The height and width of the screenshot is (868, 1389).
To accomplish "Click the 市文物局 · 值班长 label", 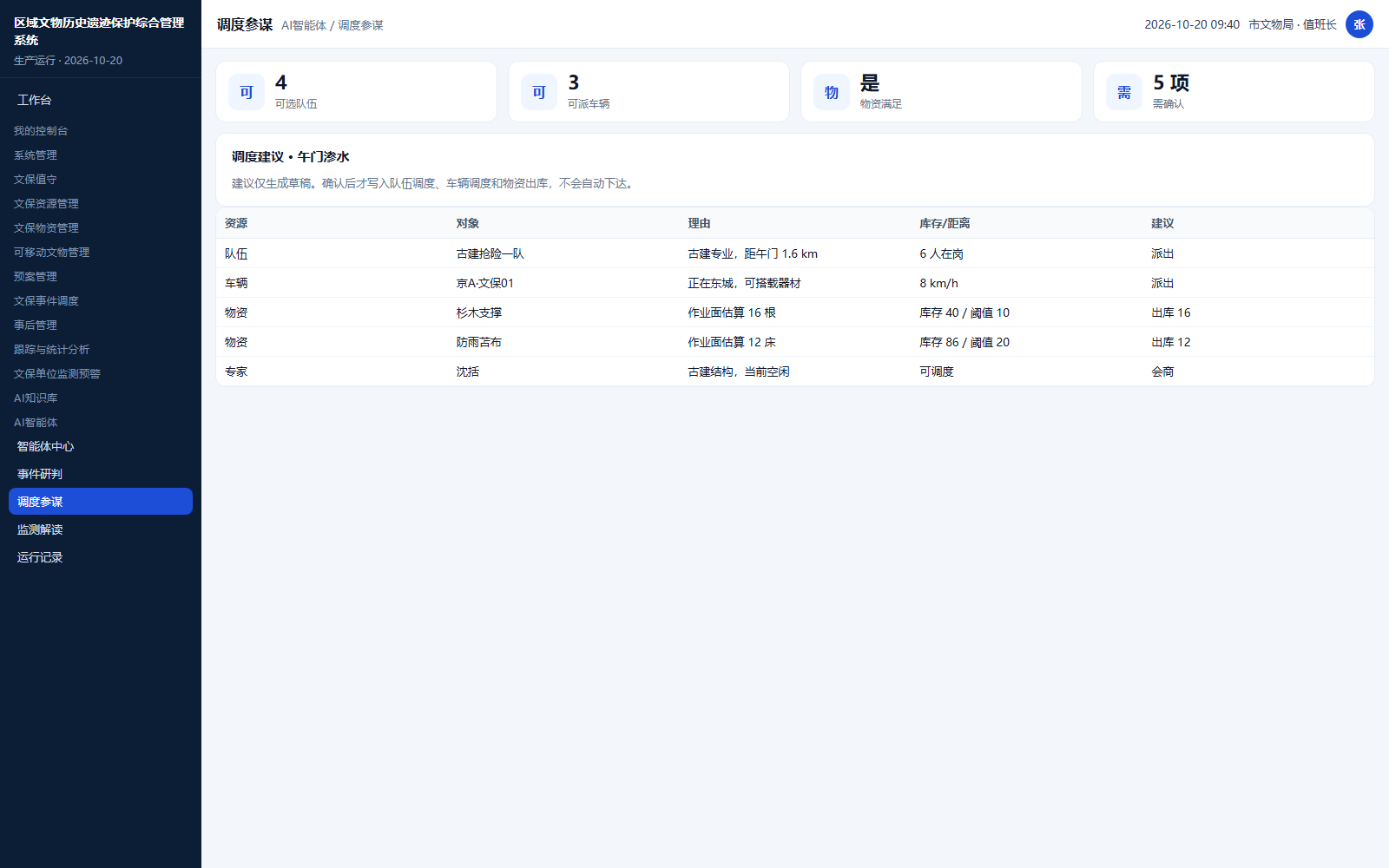I will pos(1293,24).
